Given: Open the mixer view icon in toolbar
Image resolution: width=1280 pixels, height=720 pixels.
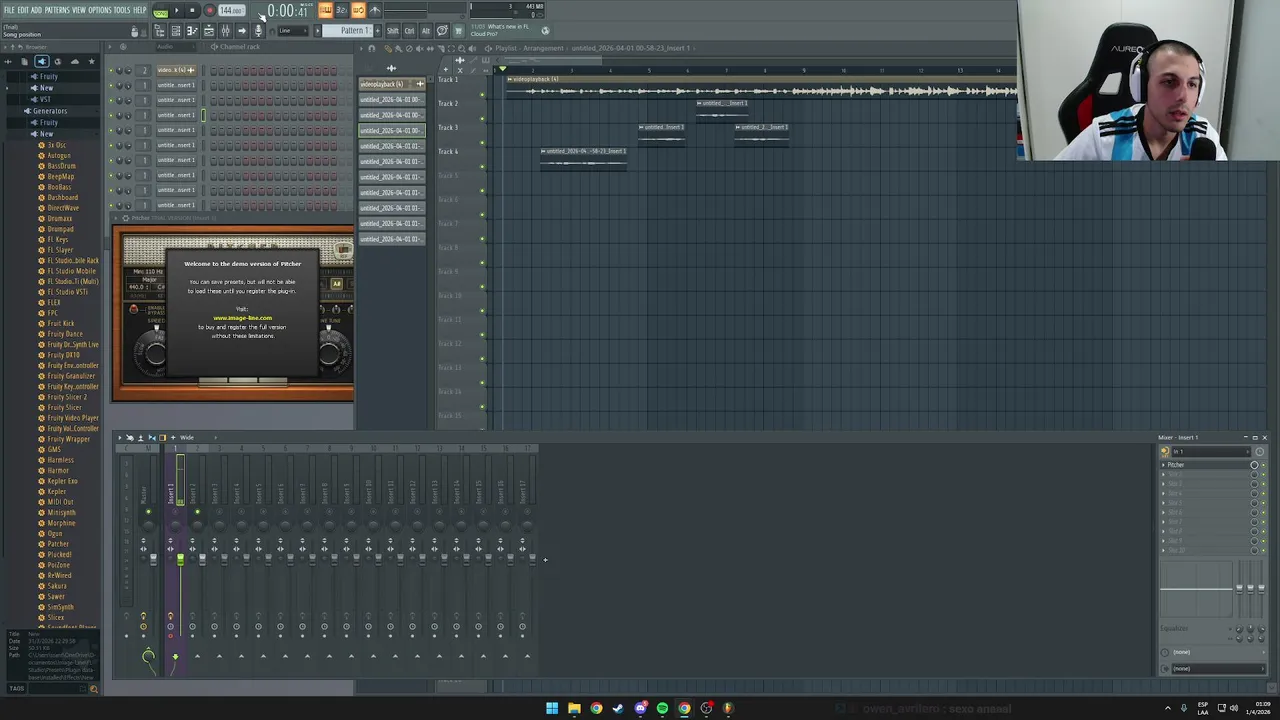Looking at the screenshot, I should (225, 31).
